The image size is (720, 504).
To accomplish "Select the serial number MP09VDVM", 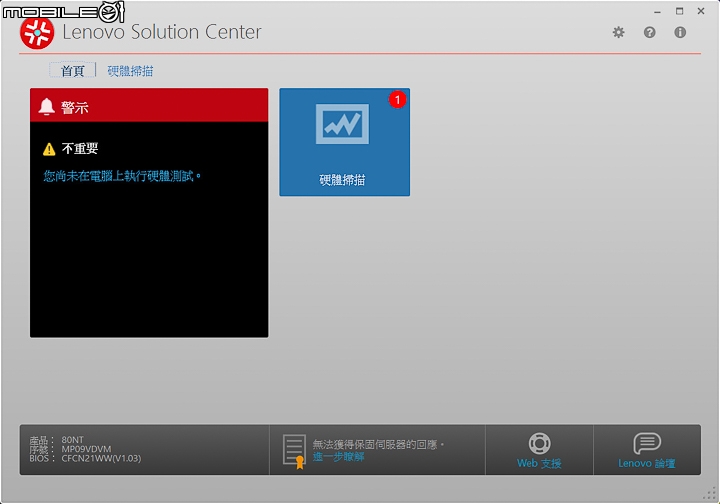I will tap(86, 449).
